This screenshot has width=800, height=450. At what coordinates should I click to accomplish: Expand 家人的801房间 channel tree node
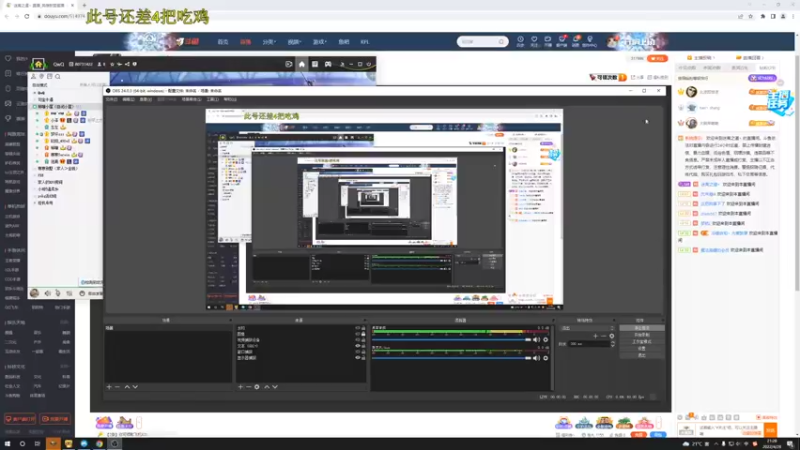tap(35, 182)
